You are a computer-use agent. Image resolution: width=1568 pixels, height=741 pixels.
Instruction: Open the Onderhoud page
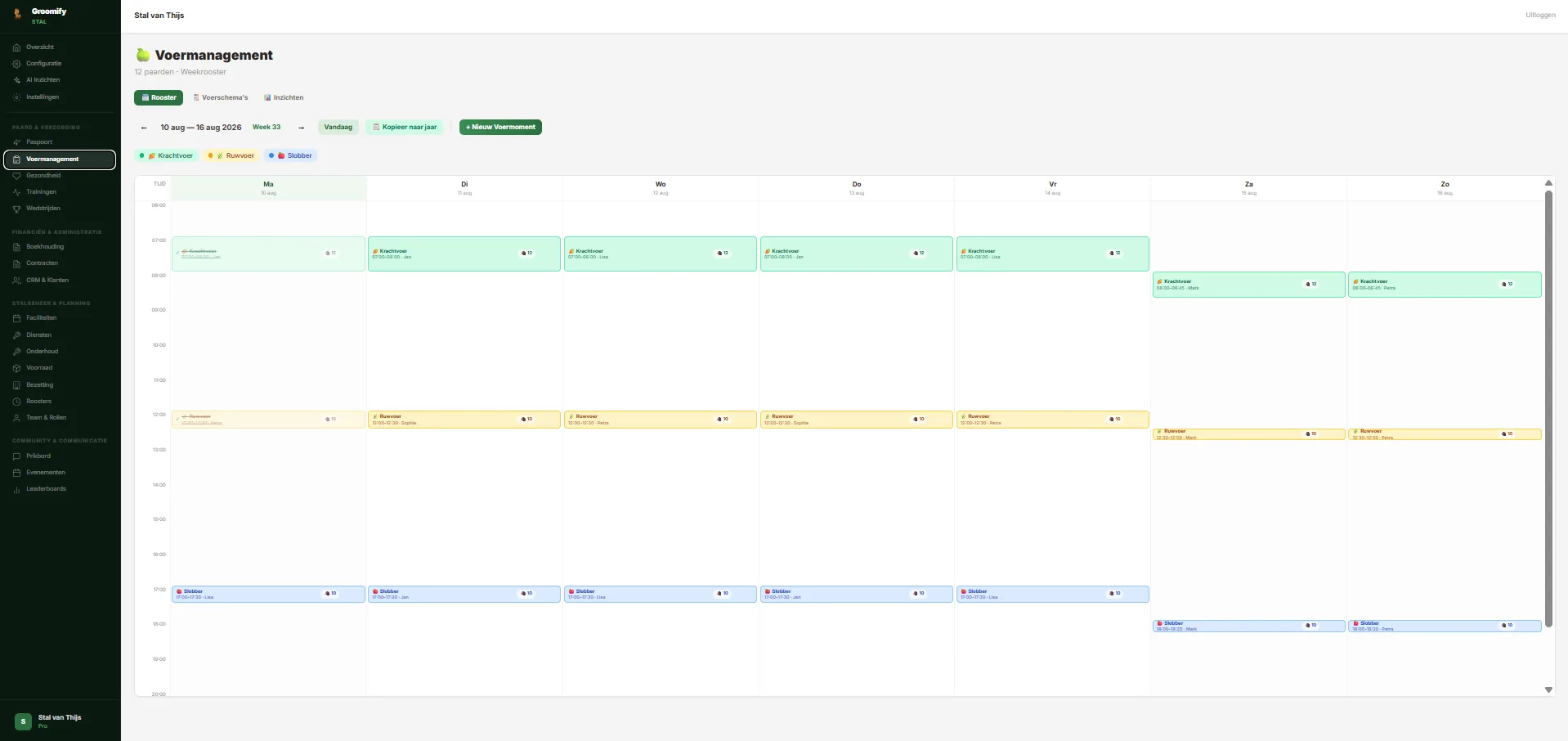click(x=60, y=351)
